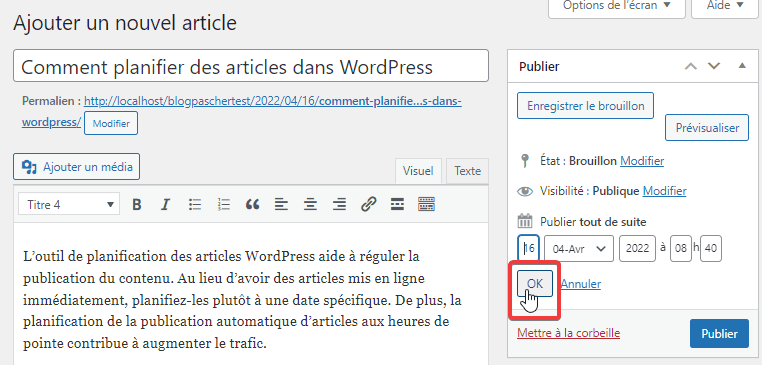This screenshot has height=365, width=762.
Task: Click Enregistrer le brouillon button
Action: [x=586, y=105]
